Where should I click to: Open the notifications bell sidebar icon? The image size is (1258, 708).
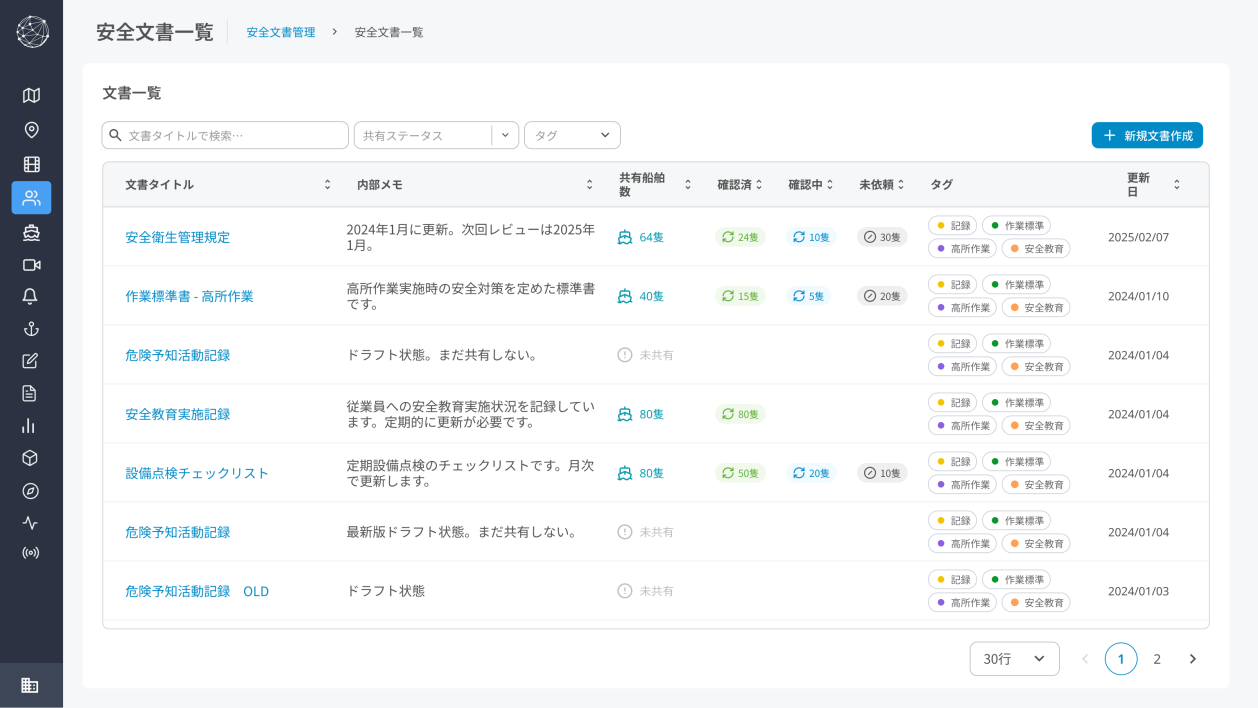[x=31, y=296]
